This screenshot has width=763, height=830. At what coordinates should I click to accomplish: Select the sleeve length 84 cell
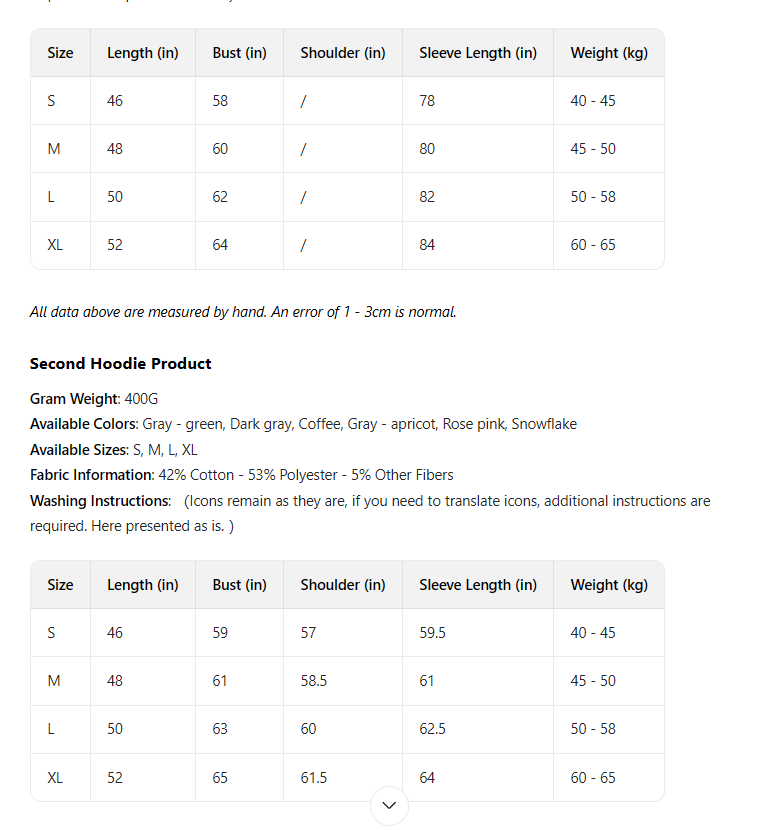point(427,245)
